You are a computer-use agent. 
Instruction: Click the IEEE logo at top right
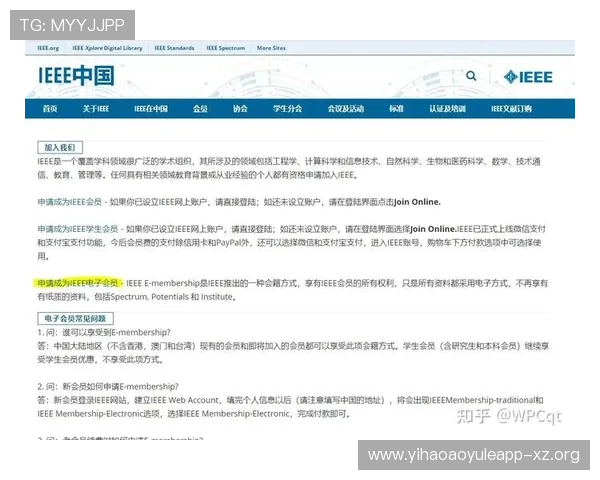pyautogui.click(x=528, y=77)
